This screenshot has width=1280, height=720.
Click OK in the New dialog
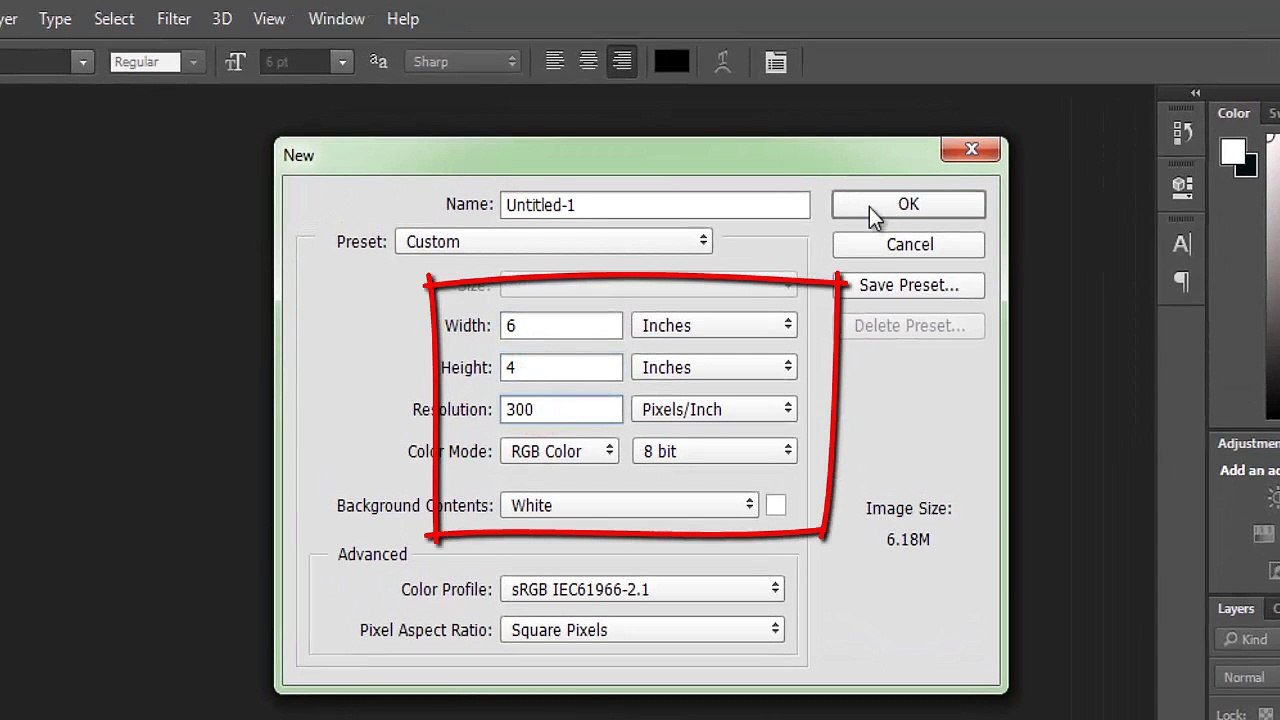[x=908, y=204]
